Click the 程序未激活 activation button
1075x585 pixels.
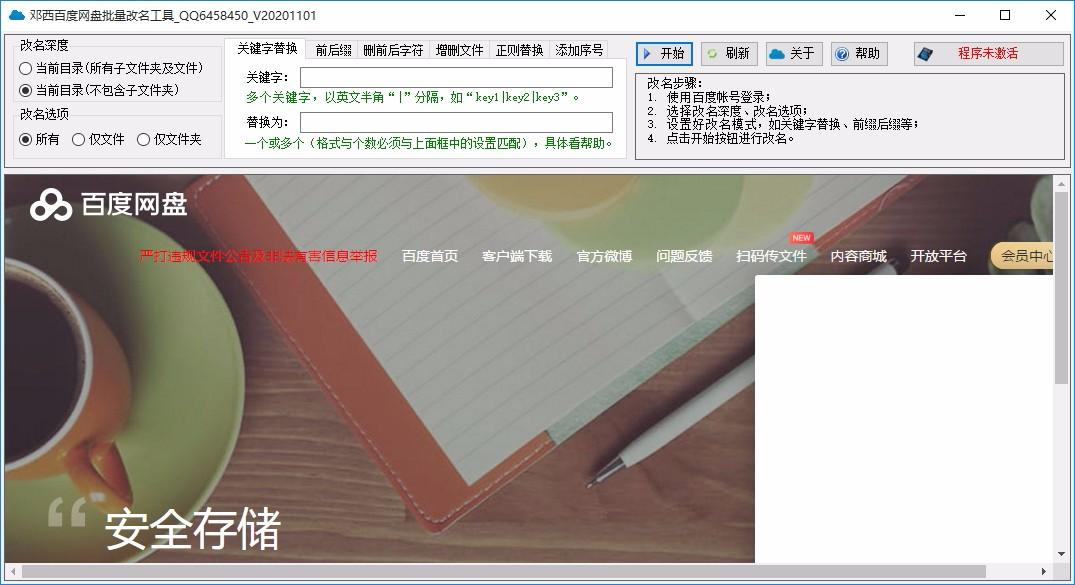(988, 54)
